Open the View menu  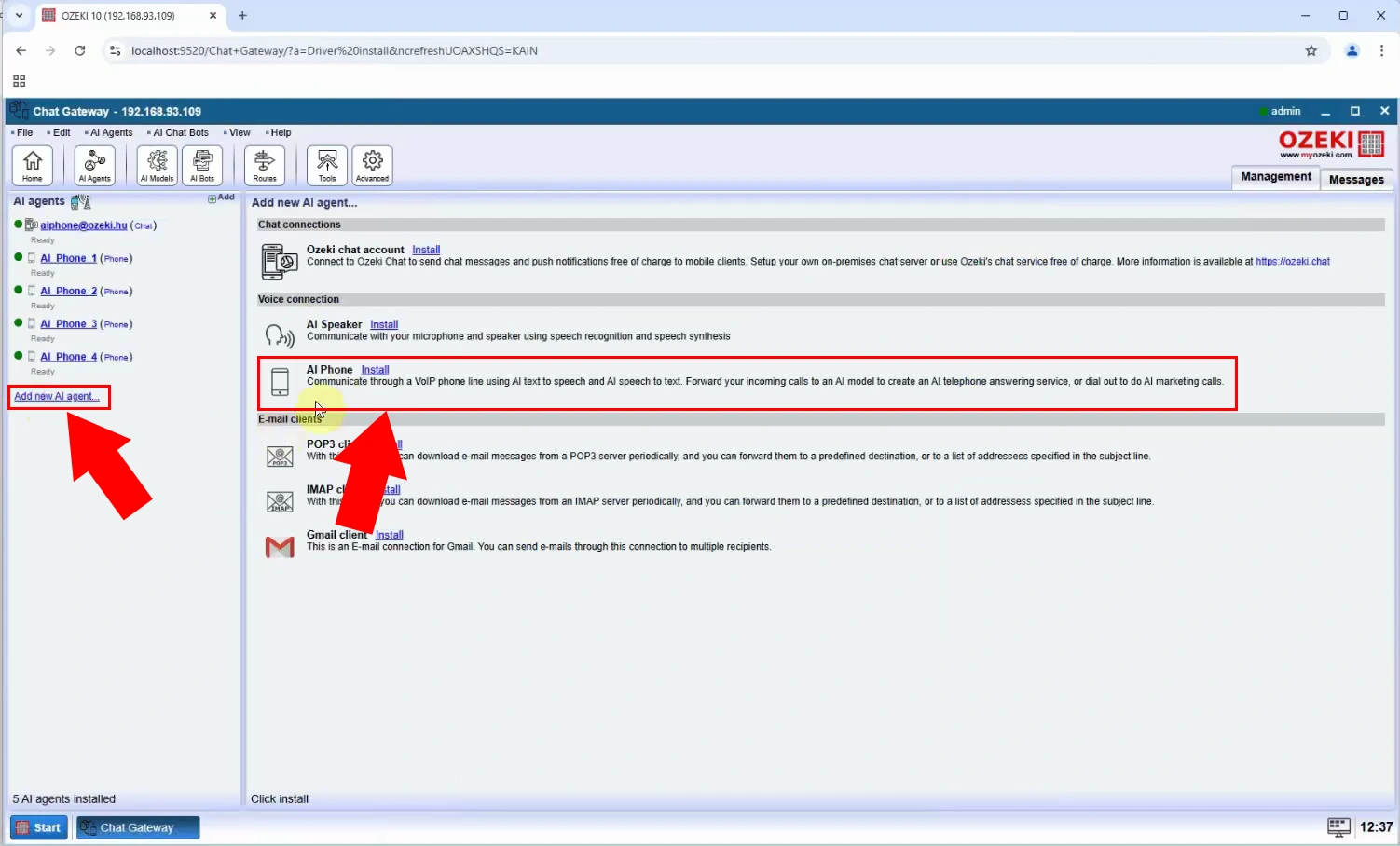click(238, 132)
